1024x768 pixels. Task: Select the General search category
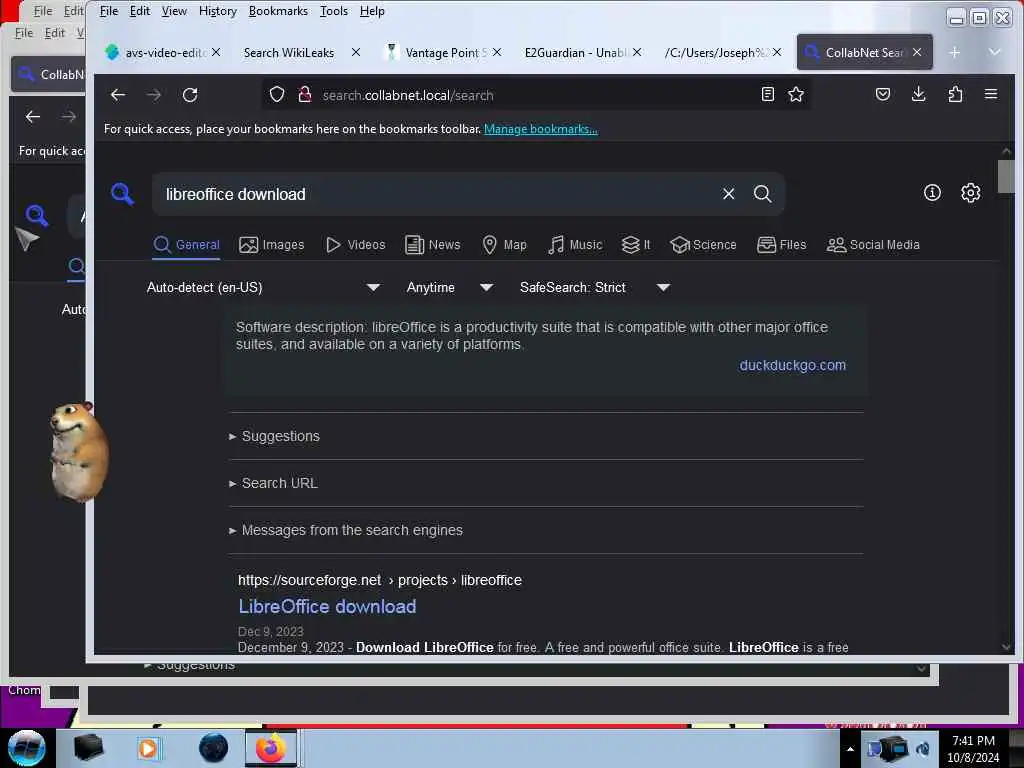point(186,245)
